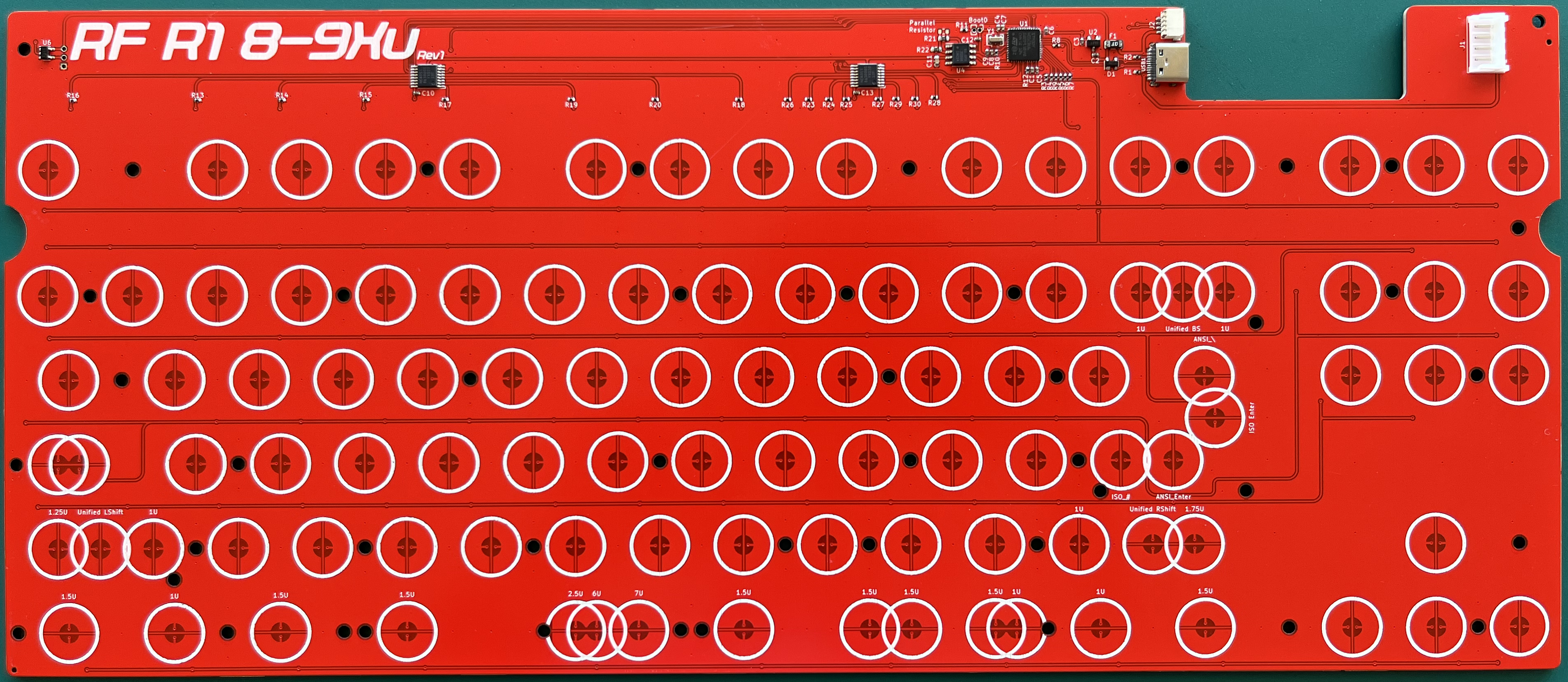
Task: Click the U6 chip near the board title
Action: 47,54
